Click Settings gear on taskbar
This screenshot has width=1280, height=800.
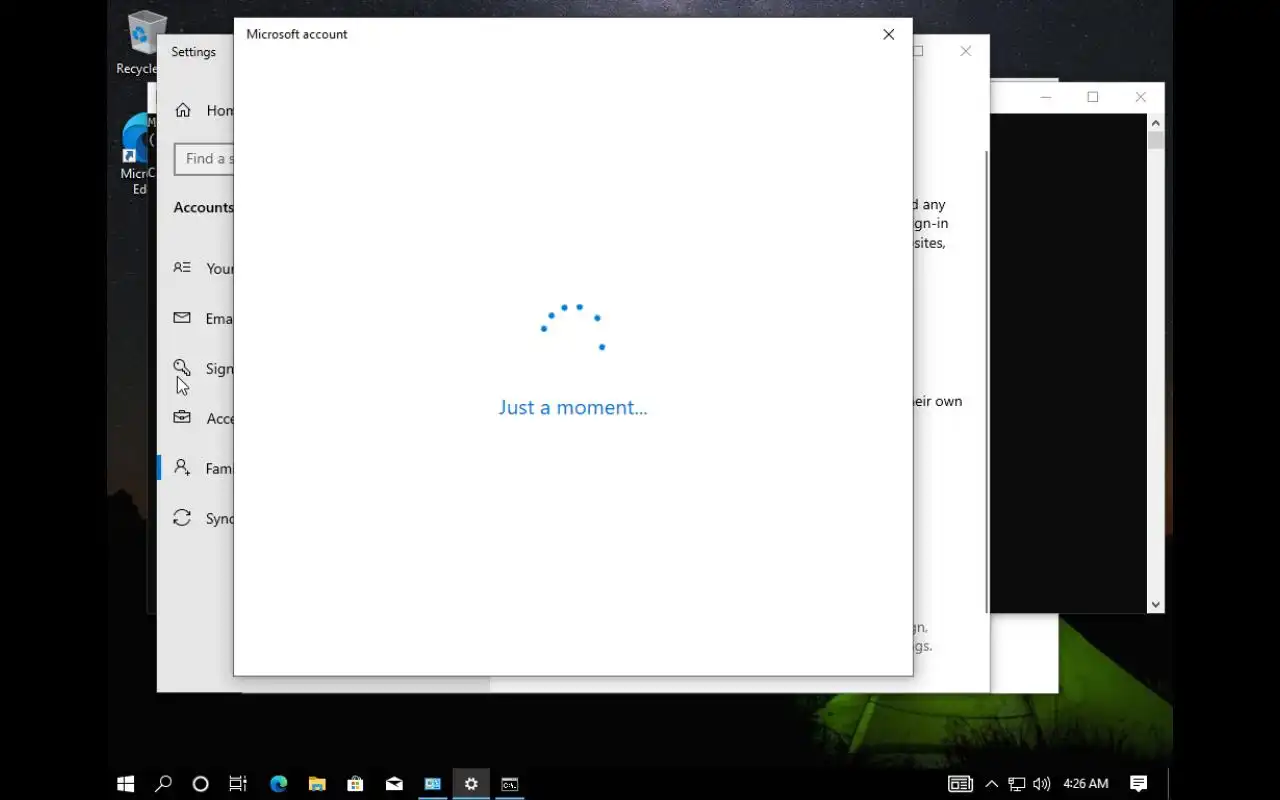[x=471, y=784]
